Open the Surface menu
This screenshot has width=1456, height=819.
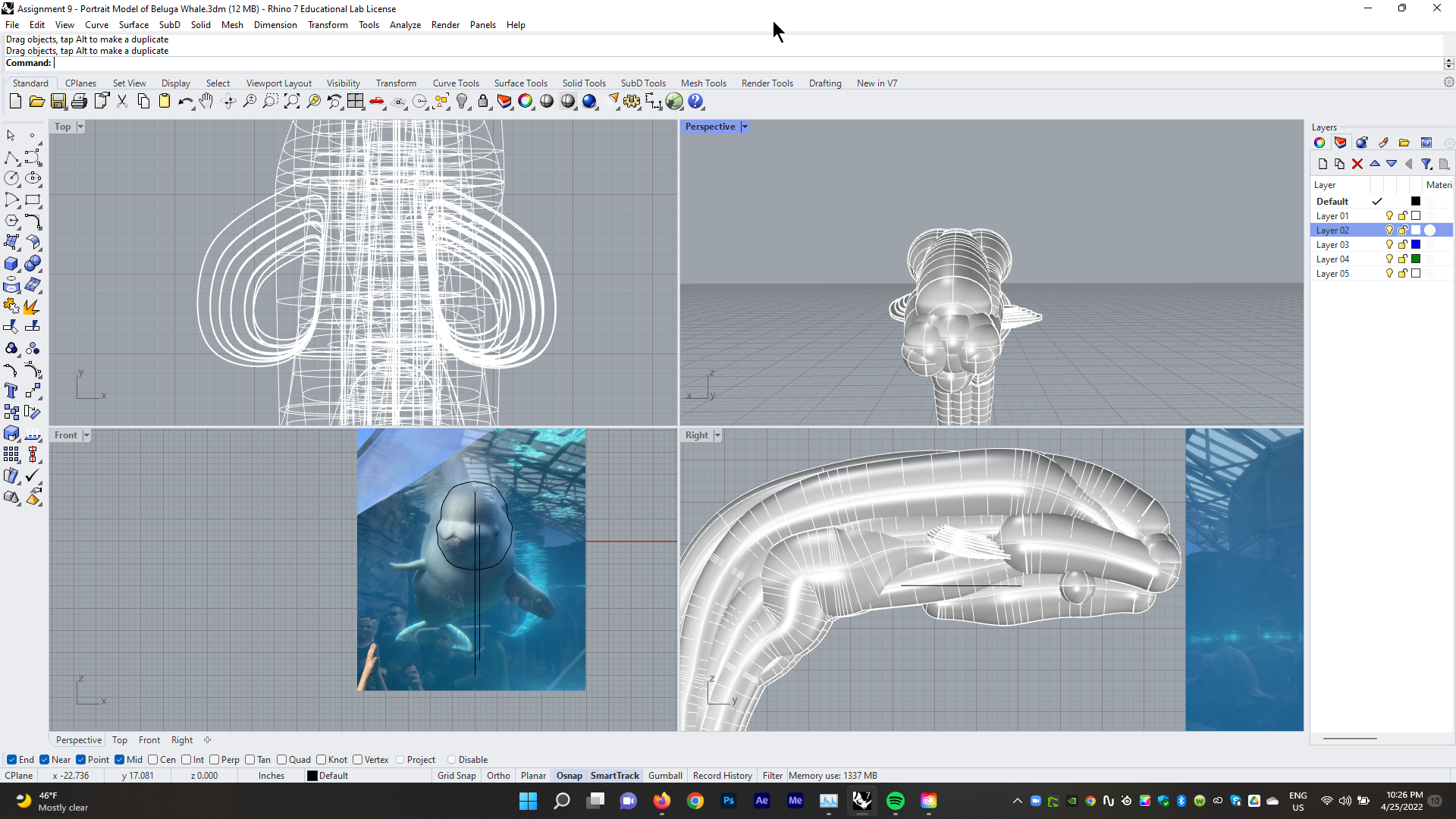point(133,25)
